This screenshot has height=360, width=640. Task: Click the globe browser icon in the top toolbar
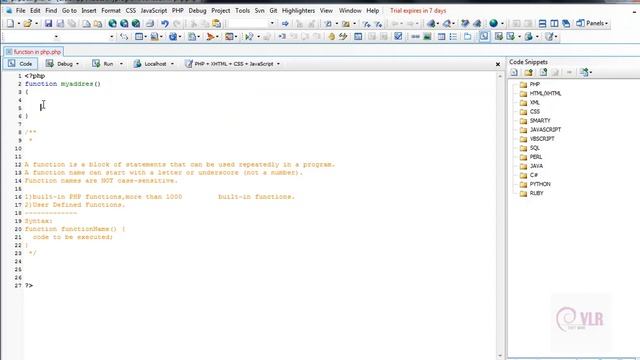tap(493, 24)
